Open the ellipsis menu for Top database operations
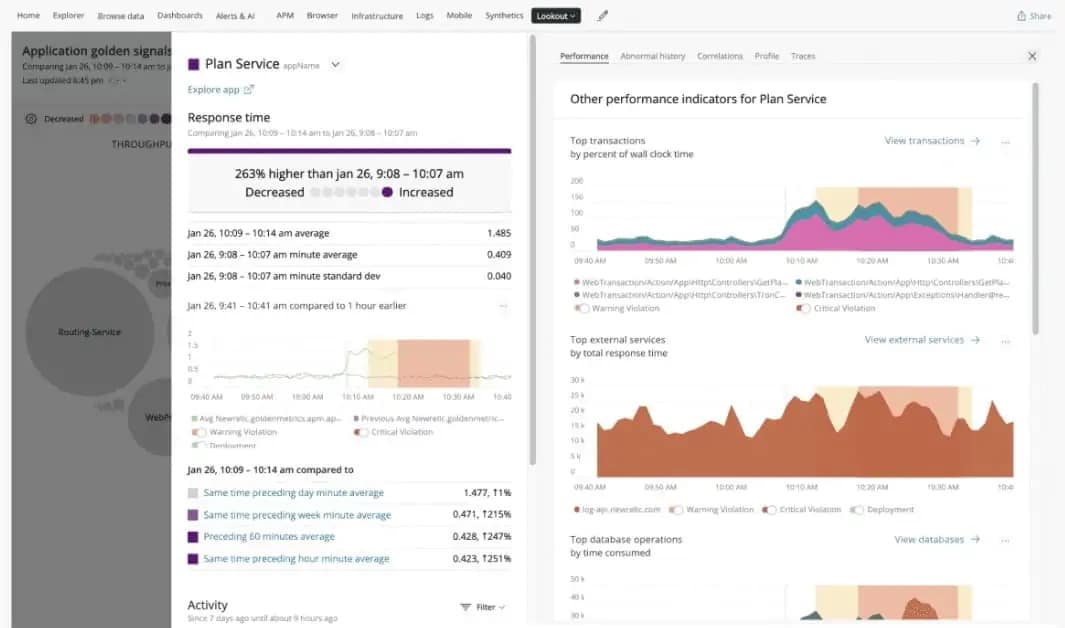Screen dimensions: 1065x628 1005,540
